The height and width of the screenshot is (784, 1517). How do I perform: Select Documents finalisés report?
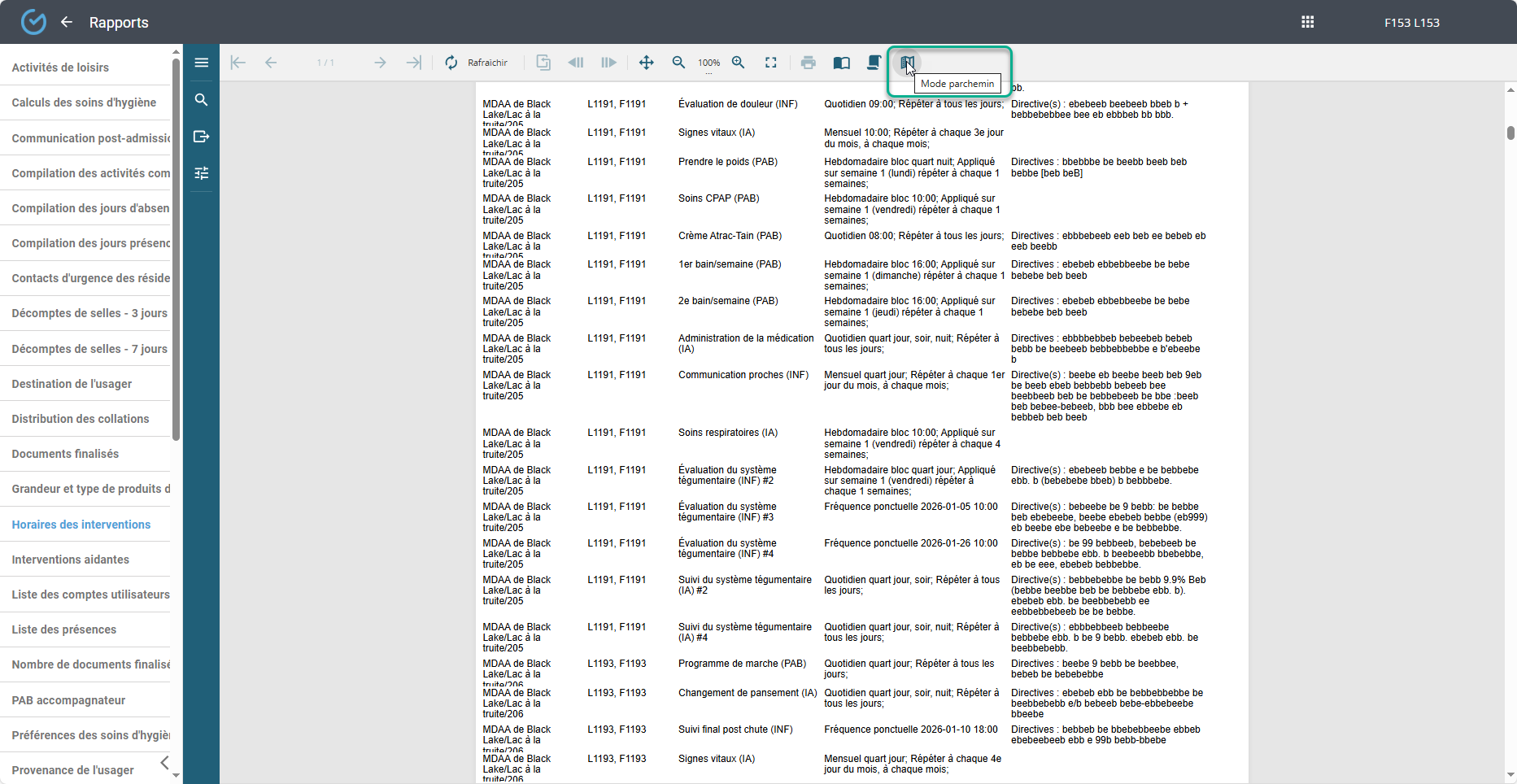[65, 454]
